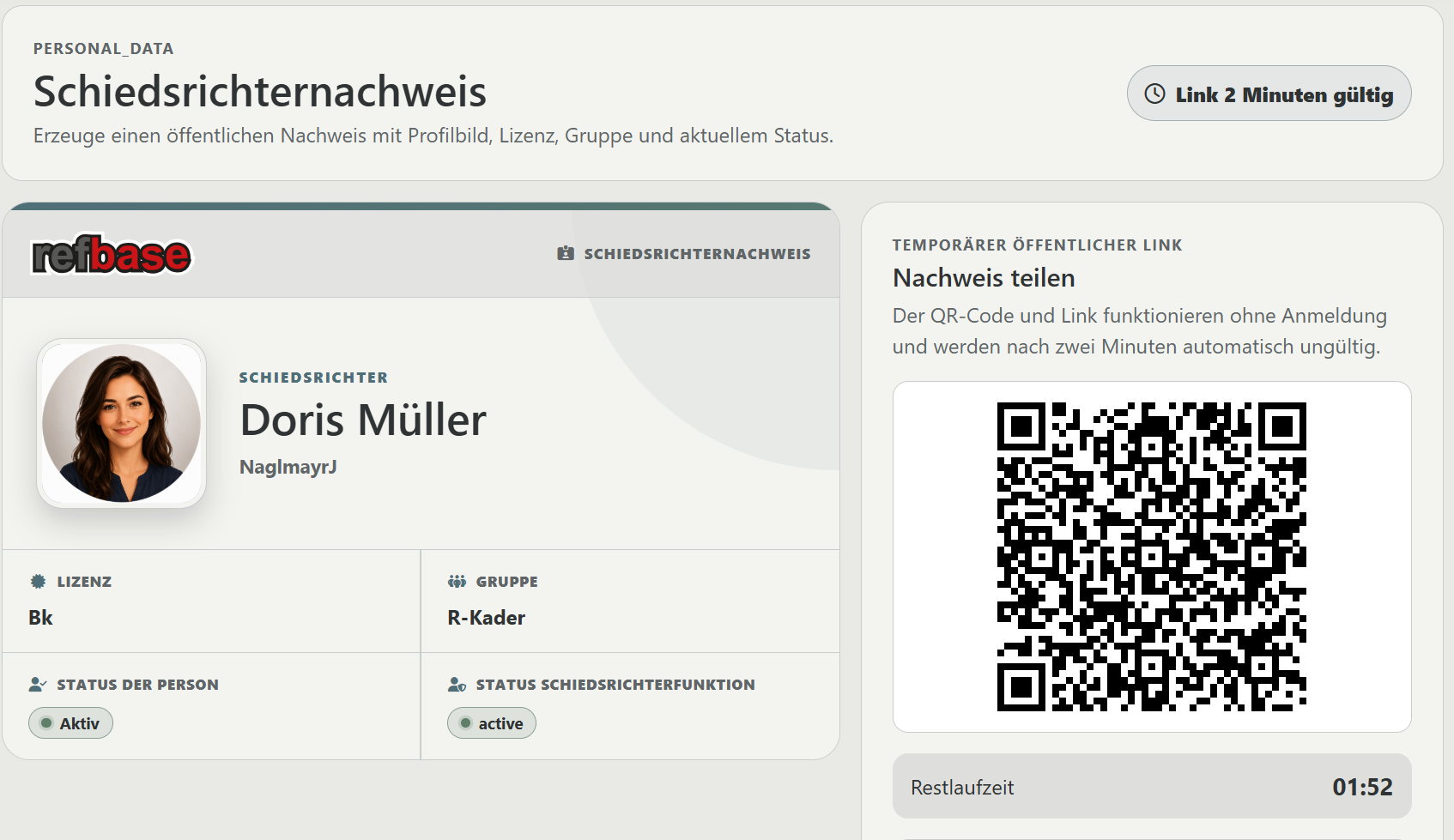Click the SCHIEDSRICHTERNACHWEIS card header text
This screenshot has width=1454, height=840.
[697, 253]
